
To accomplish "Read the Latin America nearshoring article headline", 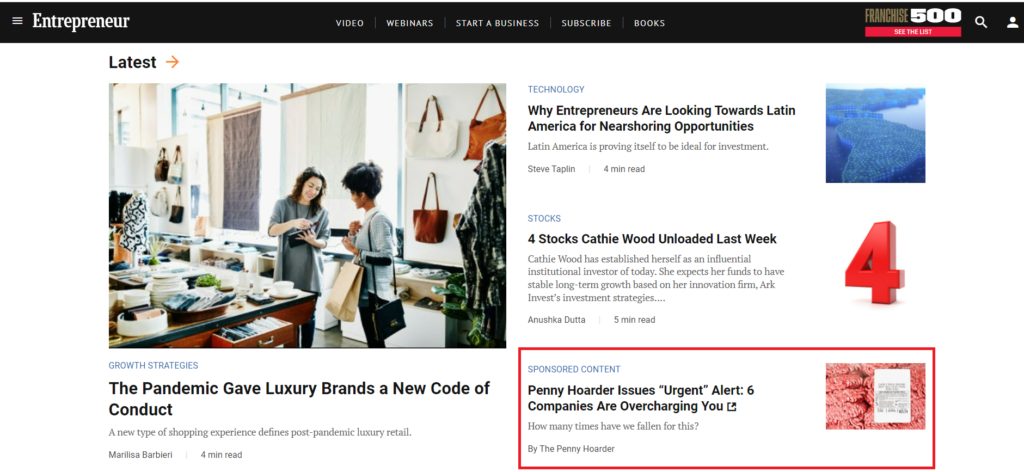I will pyautogui.click(x=662, y=118).
